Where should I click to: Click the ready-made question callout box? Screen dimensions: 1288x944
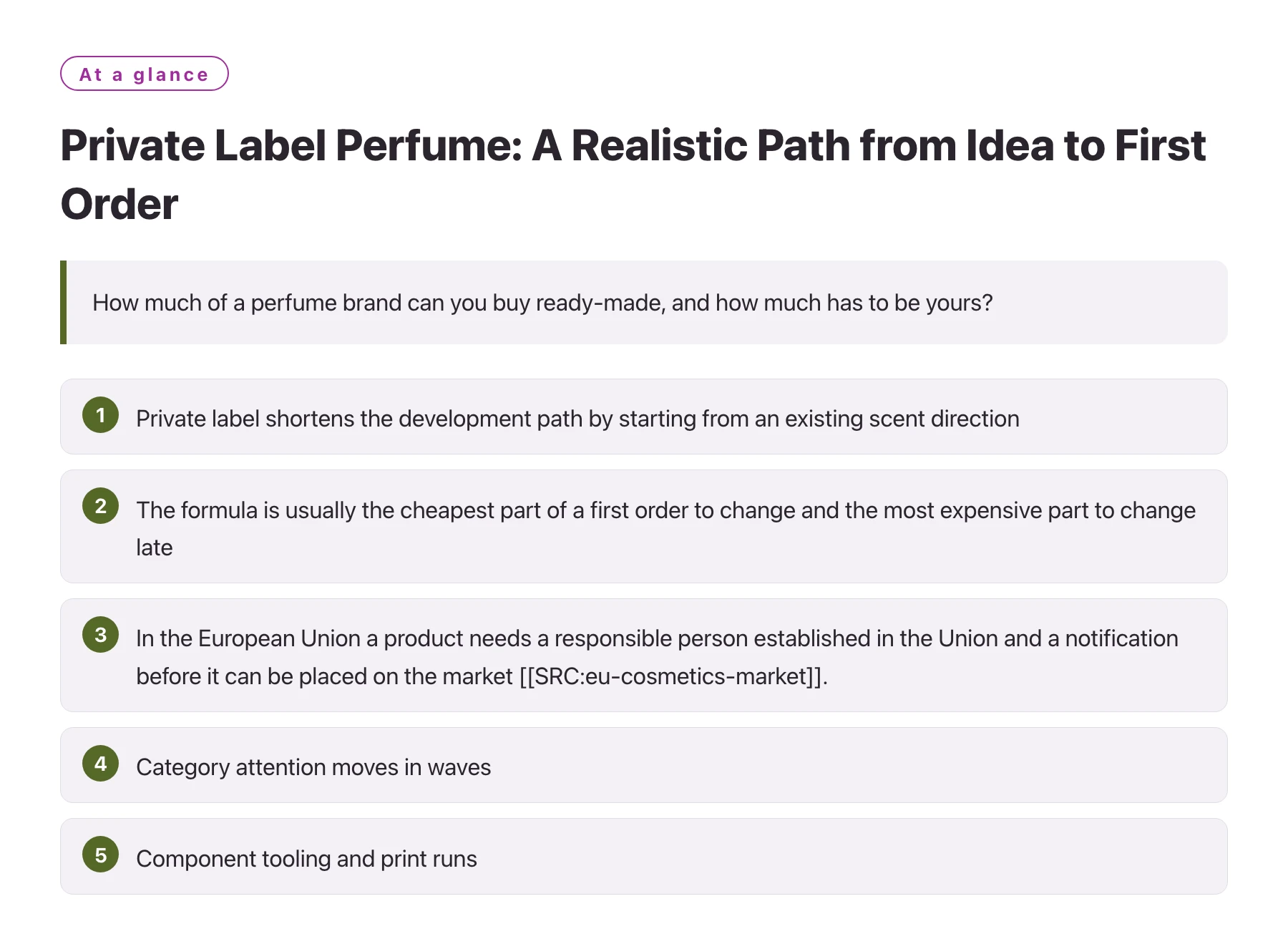(644, 302)
